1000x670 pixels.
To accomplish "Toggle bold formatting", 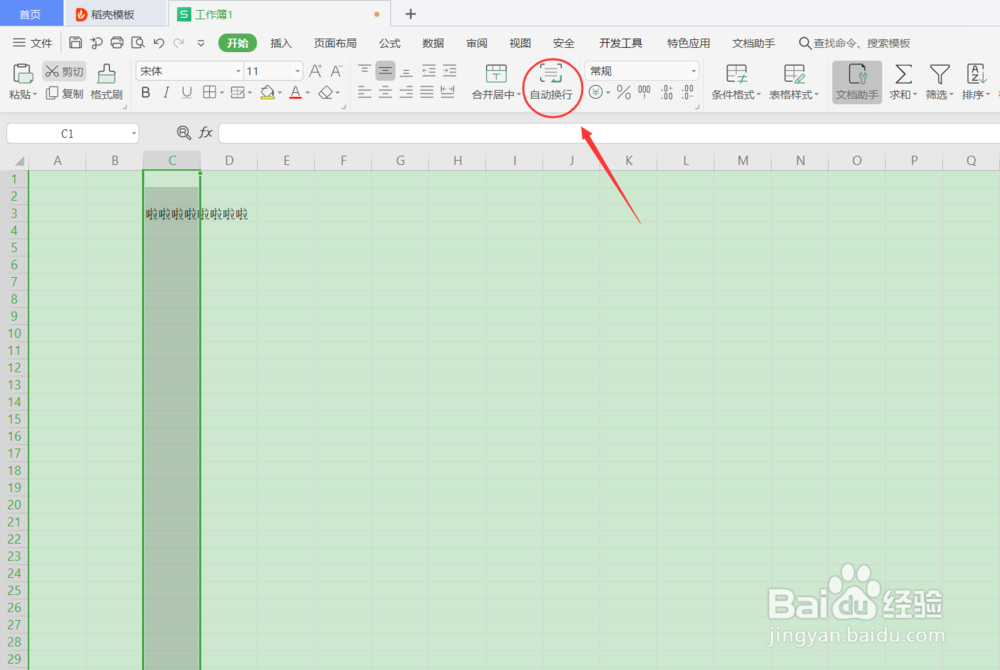I will pos(145,92).
